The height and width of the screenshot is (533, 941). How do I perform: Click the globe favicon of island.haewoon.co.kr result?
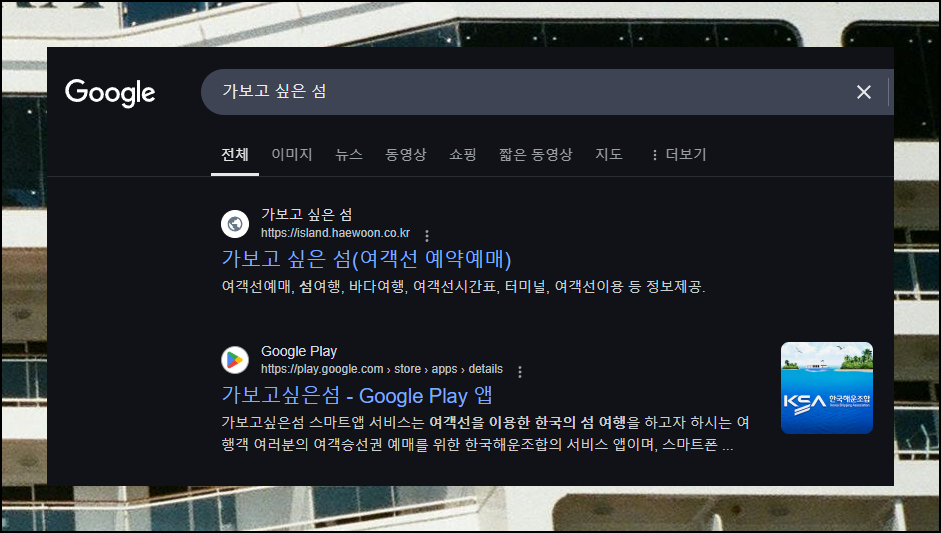click(x=235, y=224)
